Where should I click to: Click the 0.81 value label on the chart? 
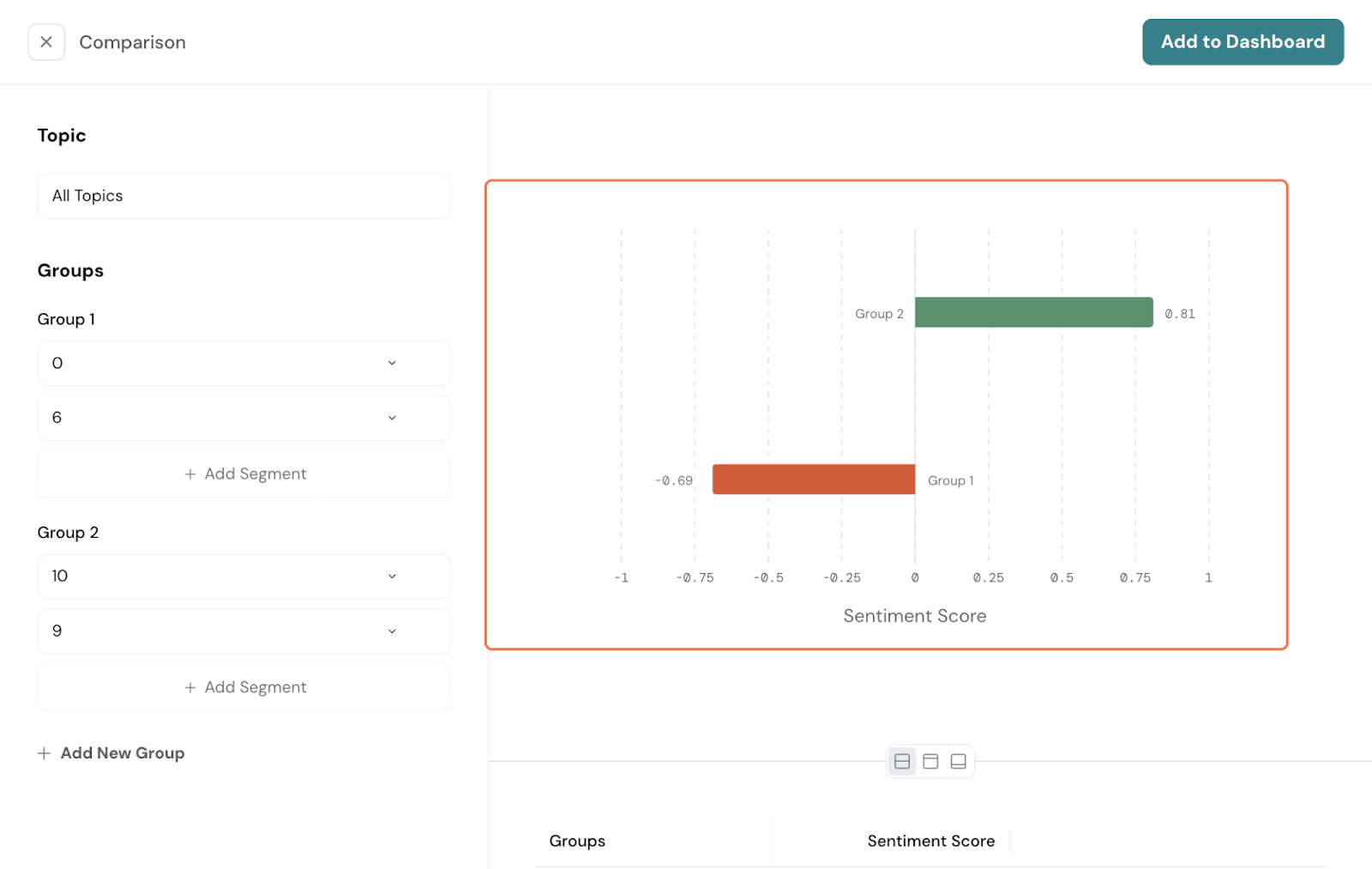[1179, 314]
